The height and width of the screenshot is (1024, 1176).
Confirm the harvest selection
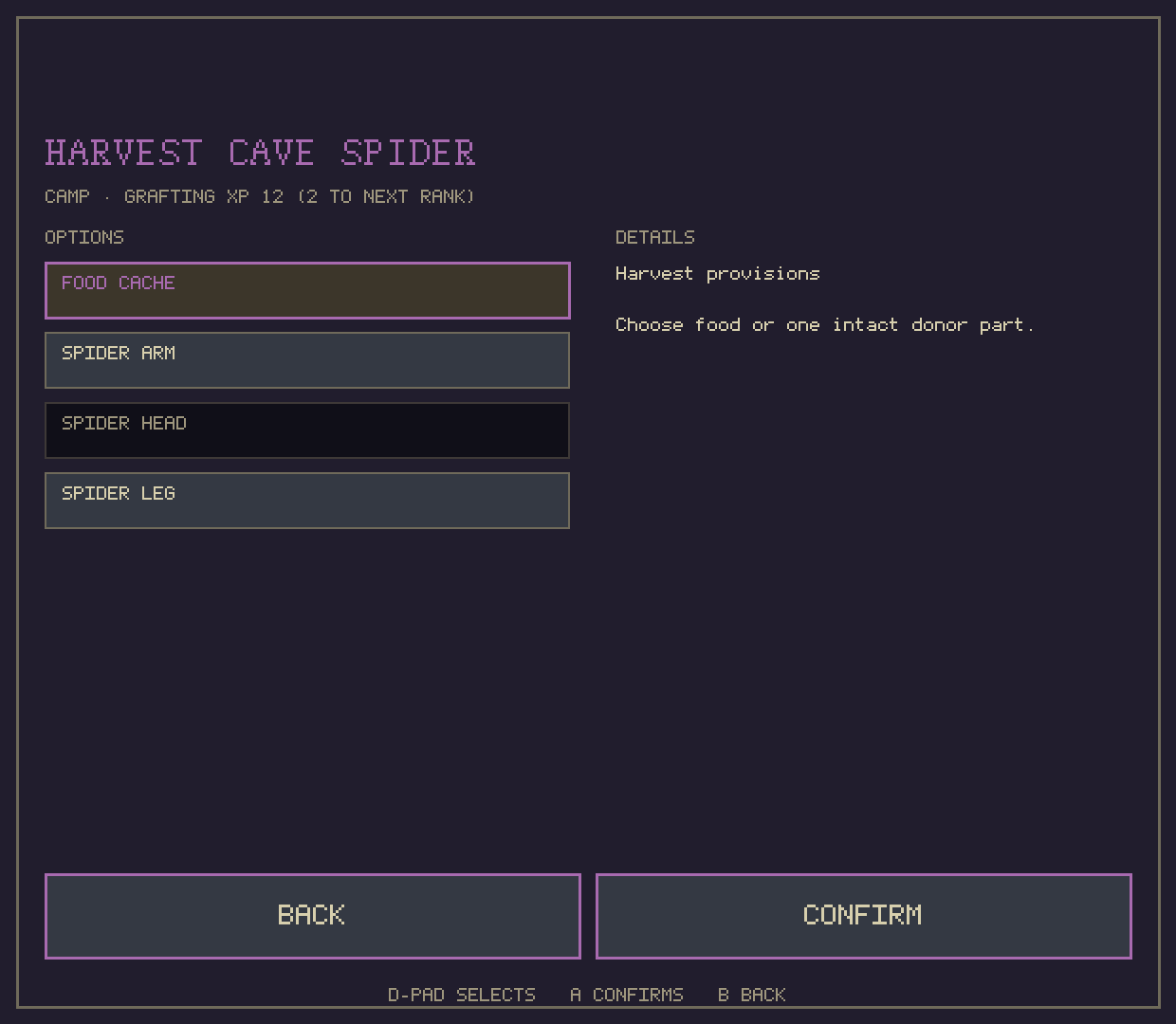click(x=864, y=916)
